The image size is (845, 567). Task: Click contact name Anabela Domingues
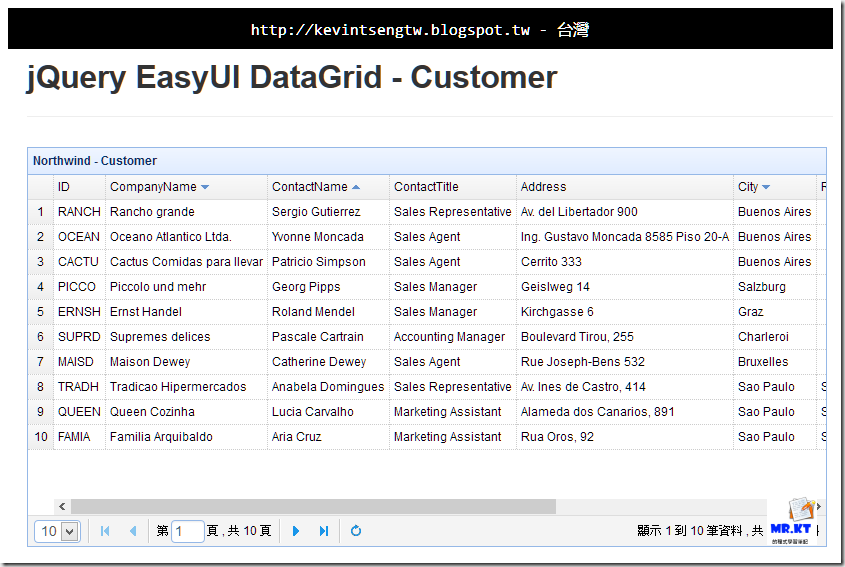328,387
